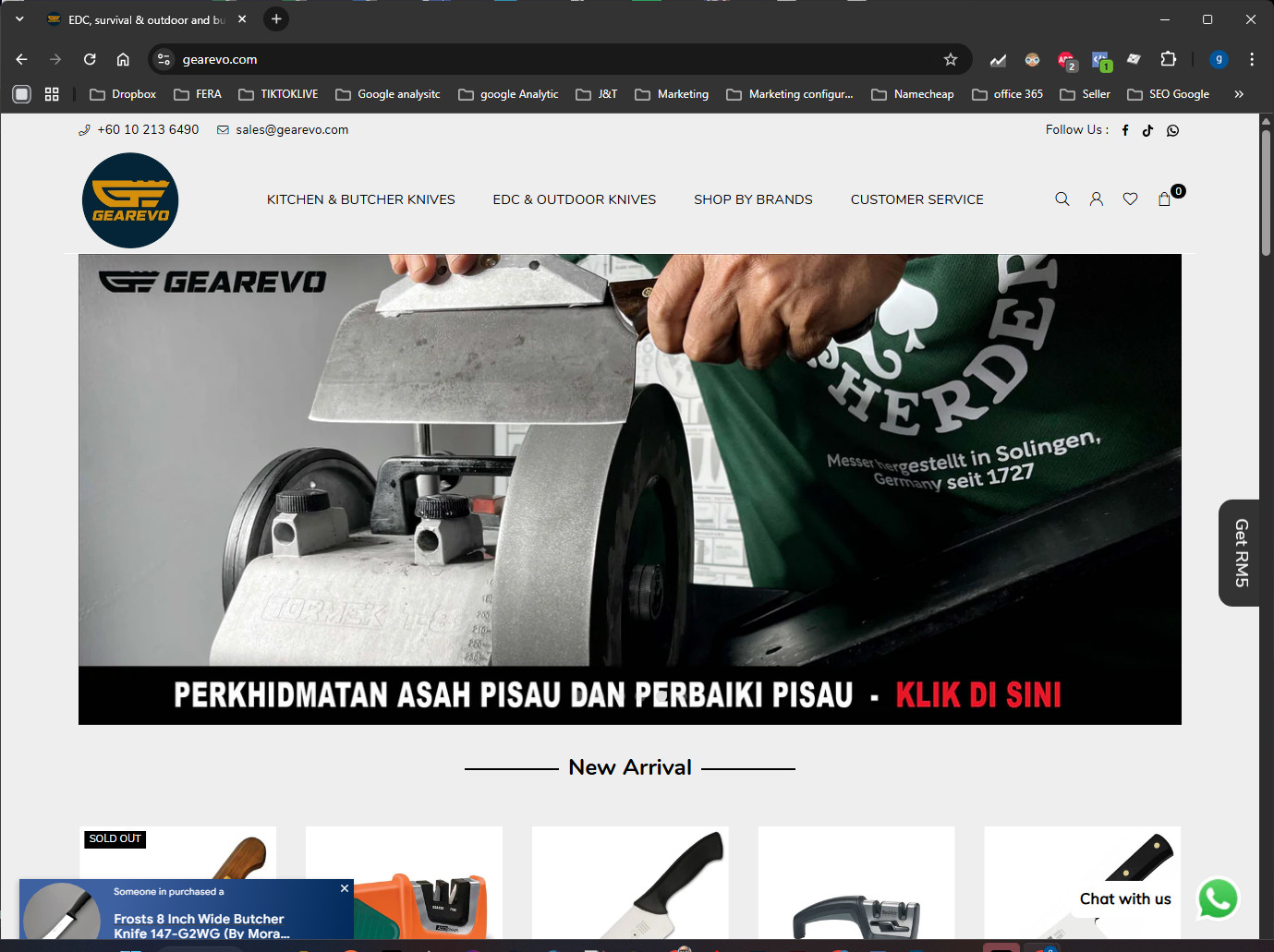Viewport: 1274px width, 952px height.
Task: Click the Gearevo round logo
Action: pos(130,200)
